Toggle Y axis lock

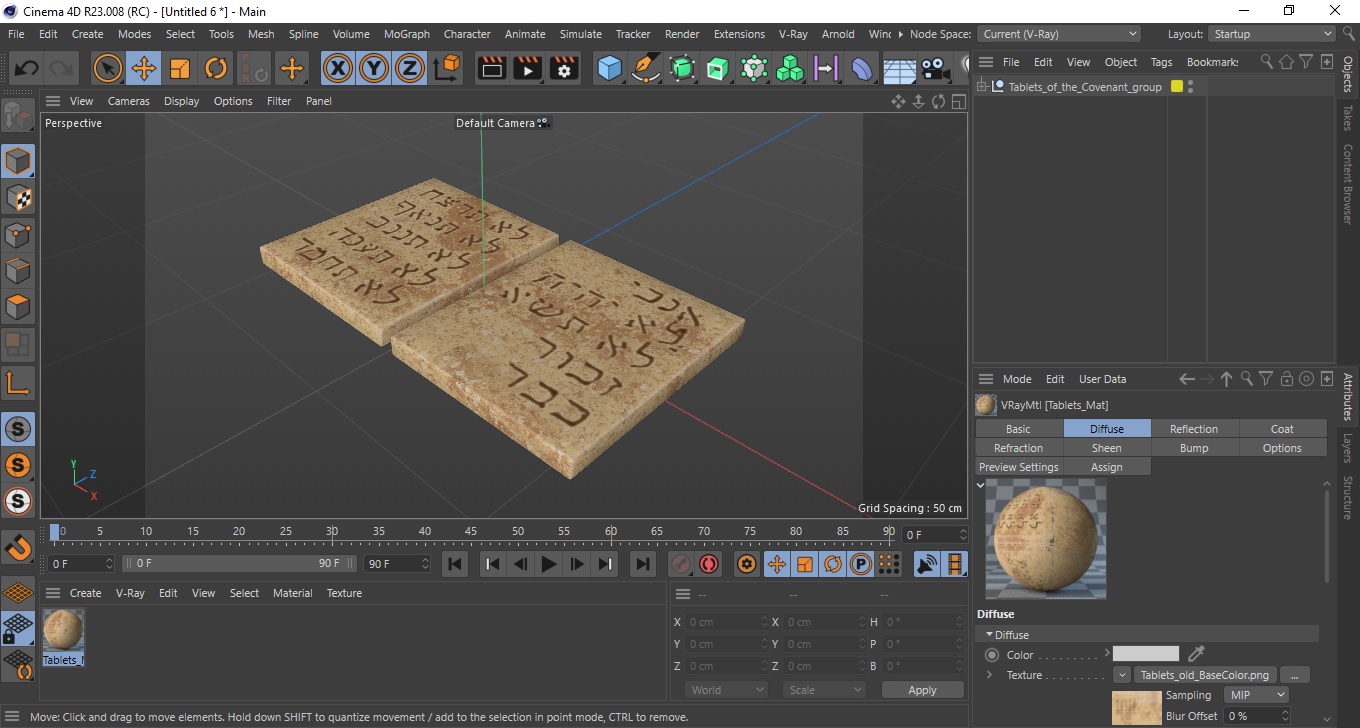coord(374,69)
